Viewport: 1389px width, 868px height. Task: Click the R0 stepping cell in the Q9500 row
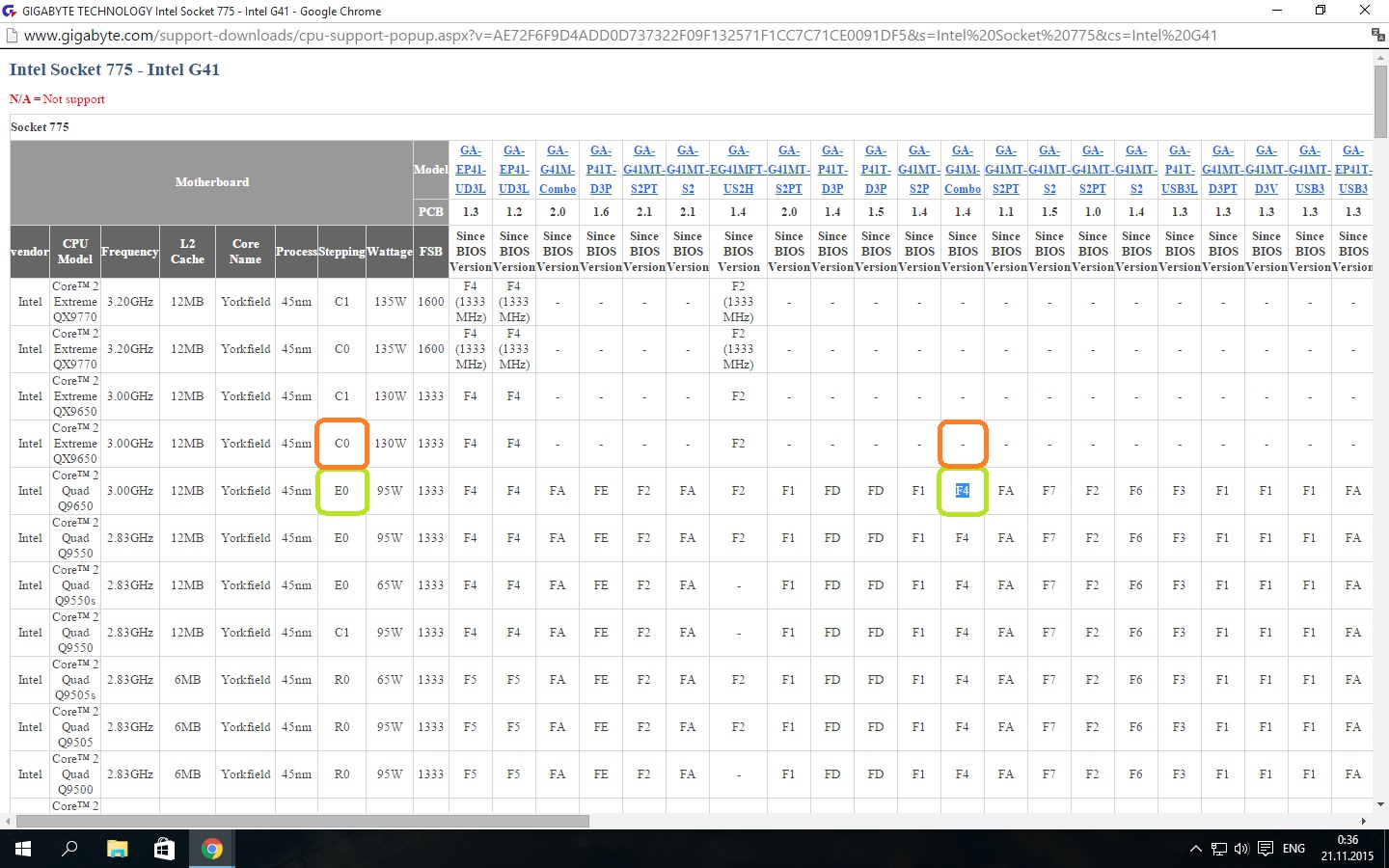342,774
